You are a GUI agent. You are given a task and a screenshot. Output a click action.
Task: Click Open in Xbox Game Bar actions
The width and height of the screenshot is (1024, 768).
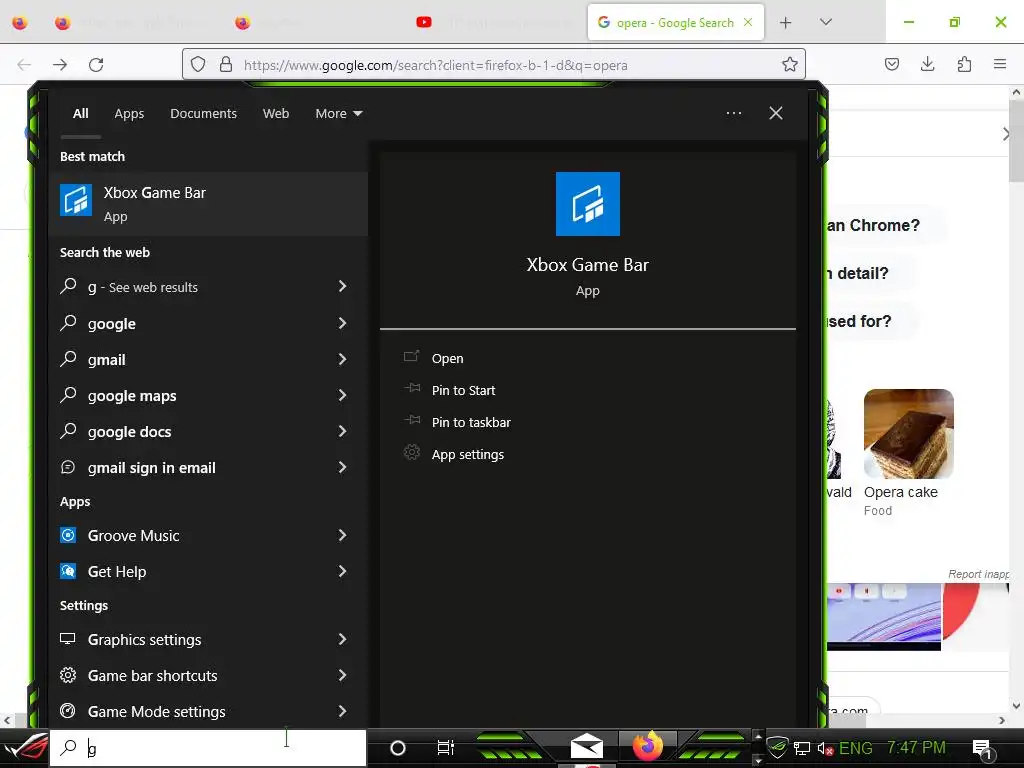[x=447, y=359]
